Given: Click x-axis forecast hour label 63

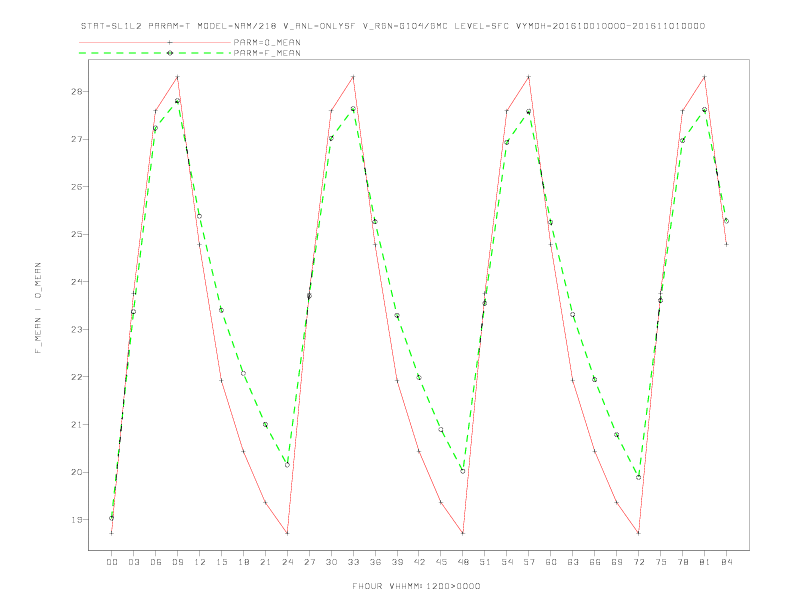Looking at the screenshot, I should pyautogui.click(x=573, y=562).
